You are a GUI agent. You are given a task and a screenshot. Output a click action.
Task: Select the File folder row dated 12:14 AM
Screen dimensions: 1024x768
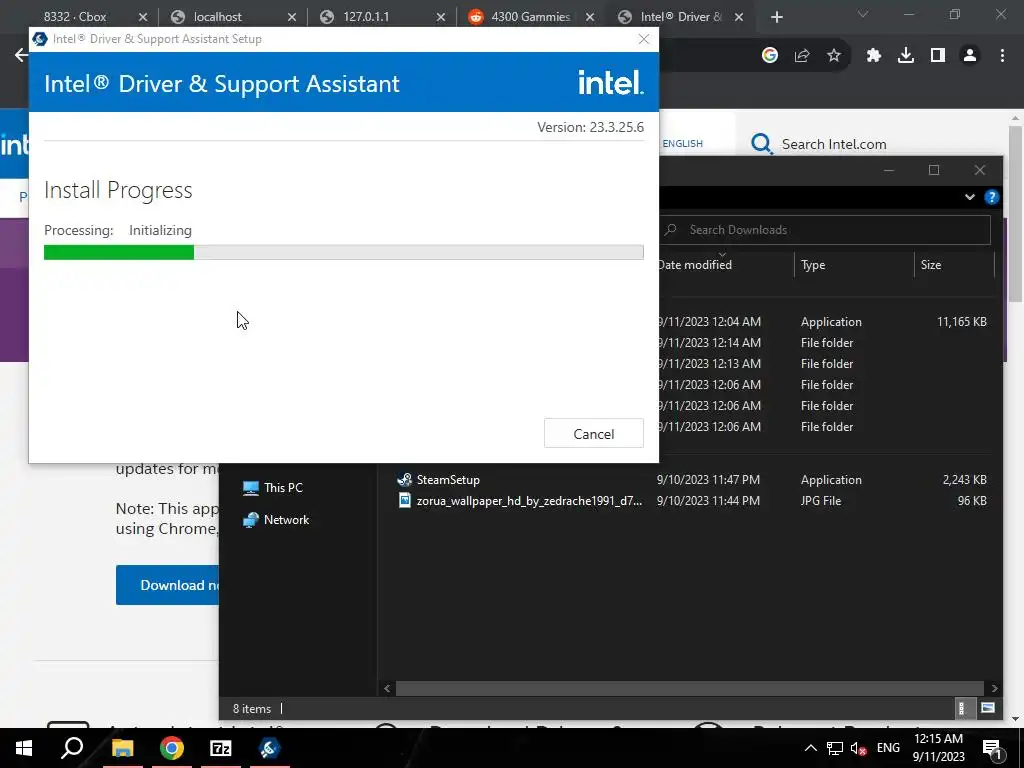[823, 343]
